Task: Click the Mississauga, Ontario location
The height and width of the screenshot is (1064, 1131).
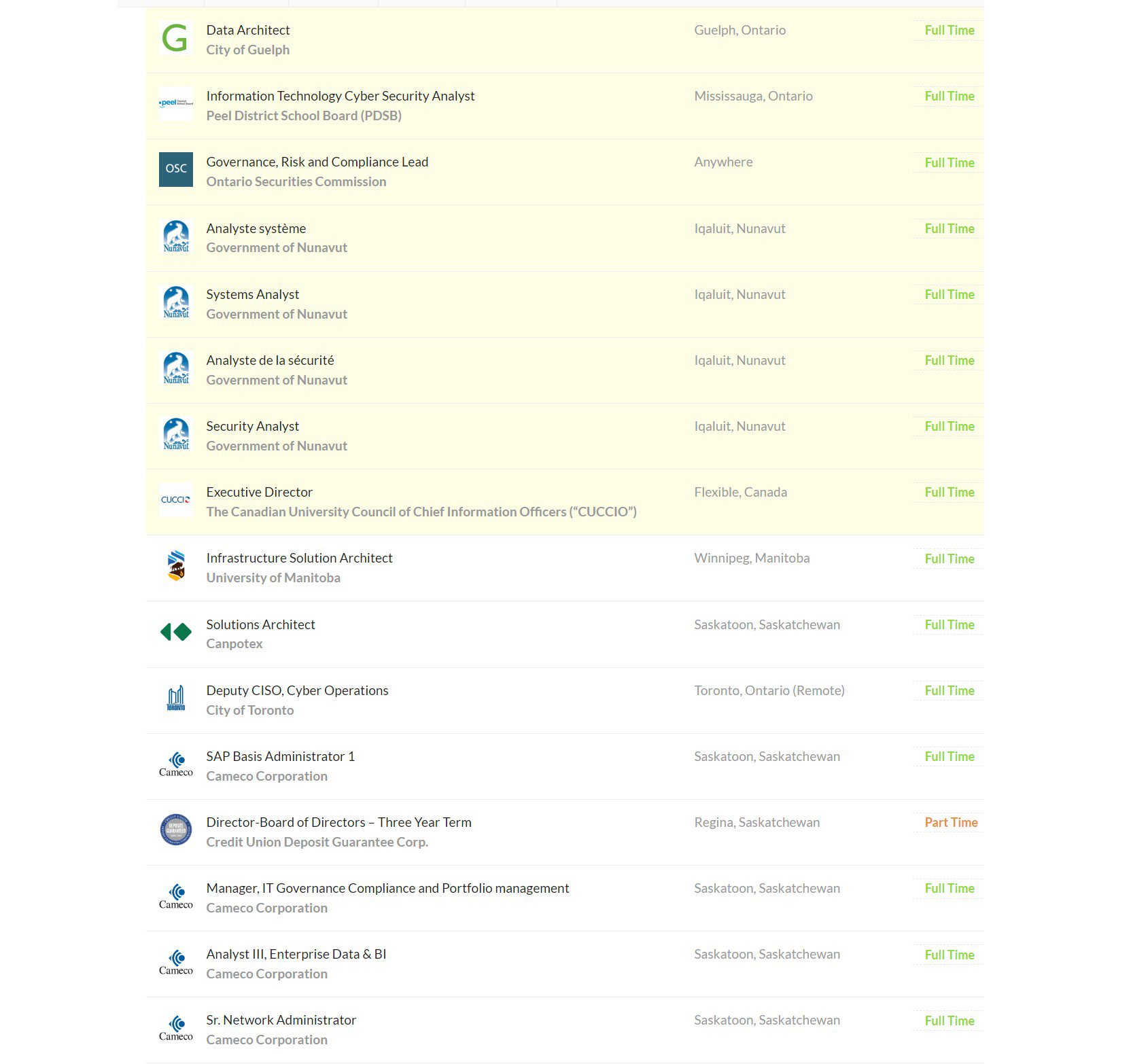Action: point(753,96)
